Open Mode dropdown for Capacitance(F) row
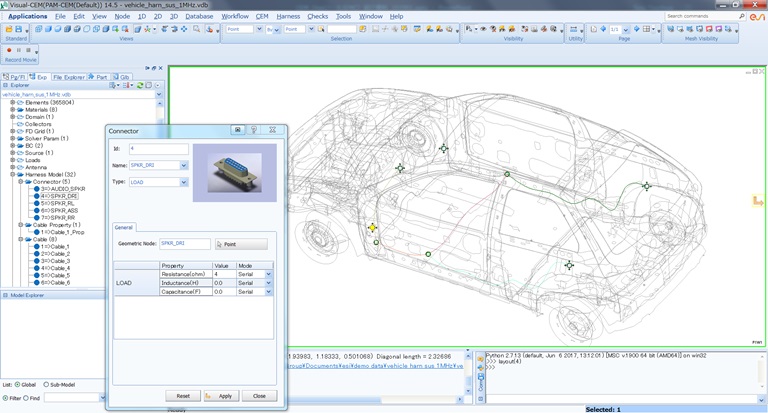The height and width of the screenshot is (413, 768). [x=268, y=292]
